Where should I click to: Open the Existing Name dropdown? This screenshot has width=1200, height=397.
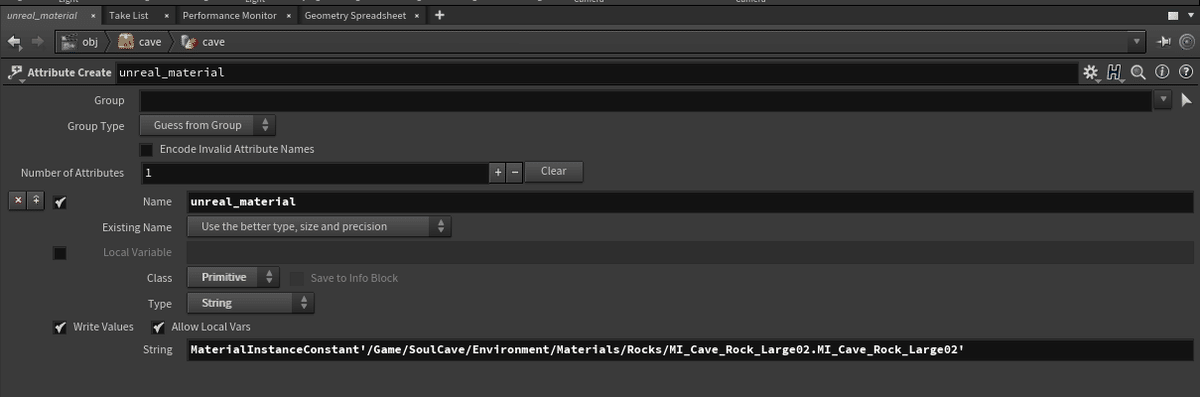point(320,227)
